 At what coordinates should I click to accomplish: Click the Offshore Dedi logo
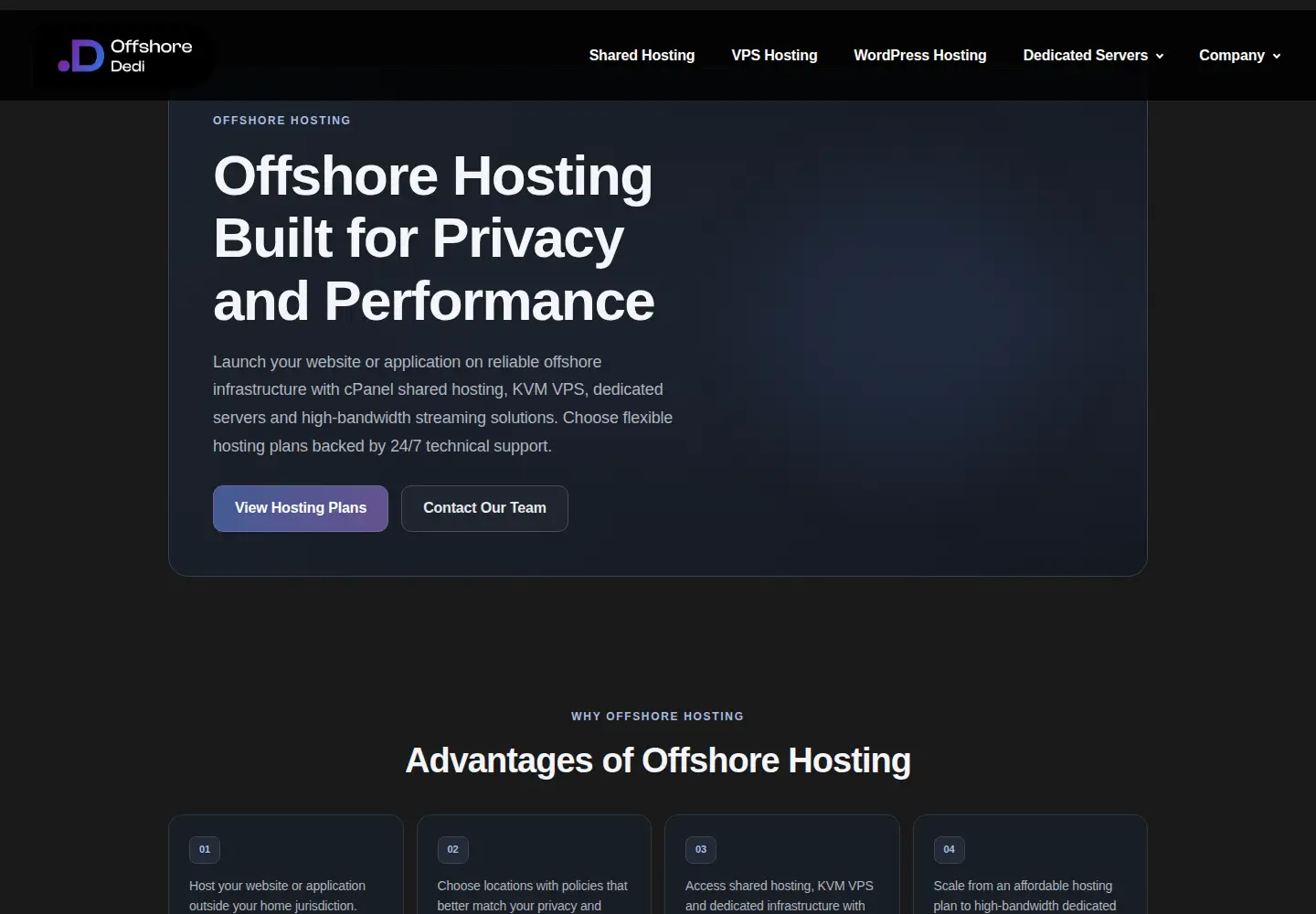point(125,56)
